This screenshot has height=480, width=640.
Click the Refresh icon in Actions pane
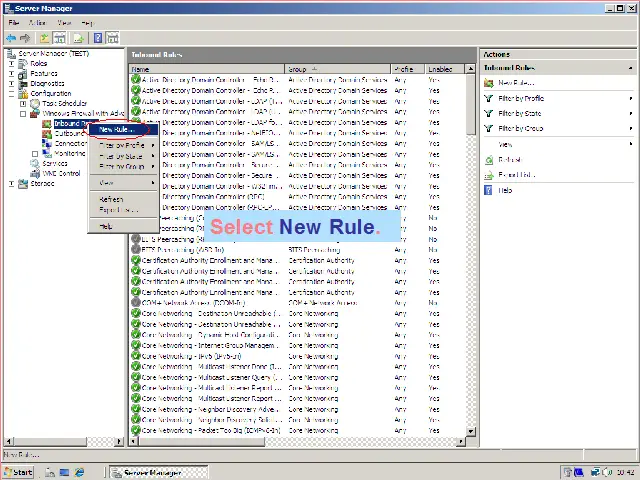click(x=489, y=160)
